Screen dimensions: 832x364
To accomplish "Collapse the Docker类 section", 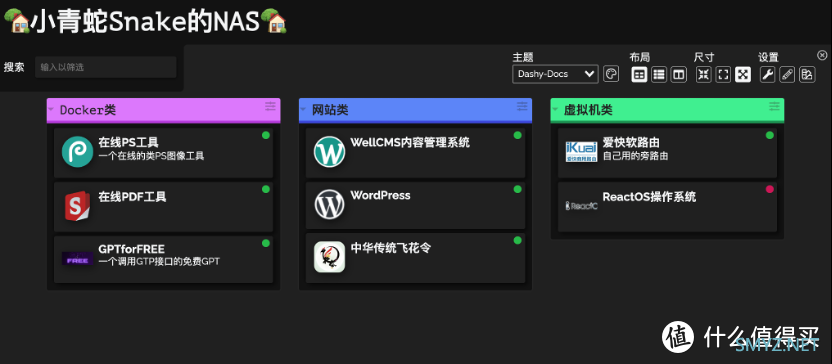I will tap(51, 110).
